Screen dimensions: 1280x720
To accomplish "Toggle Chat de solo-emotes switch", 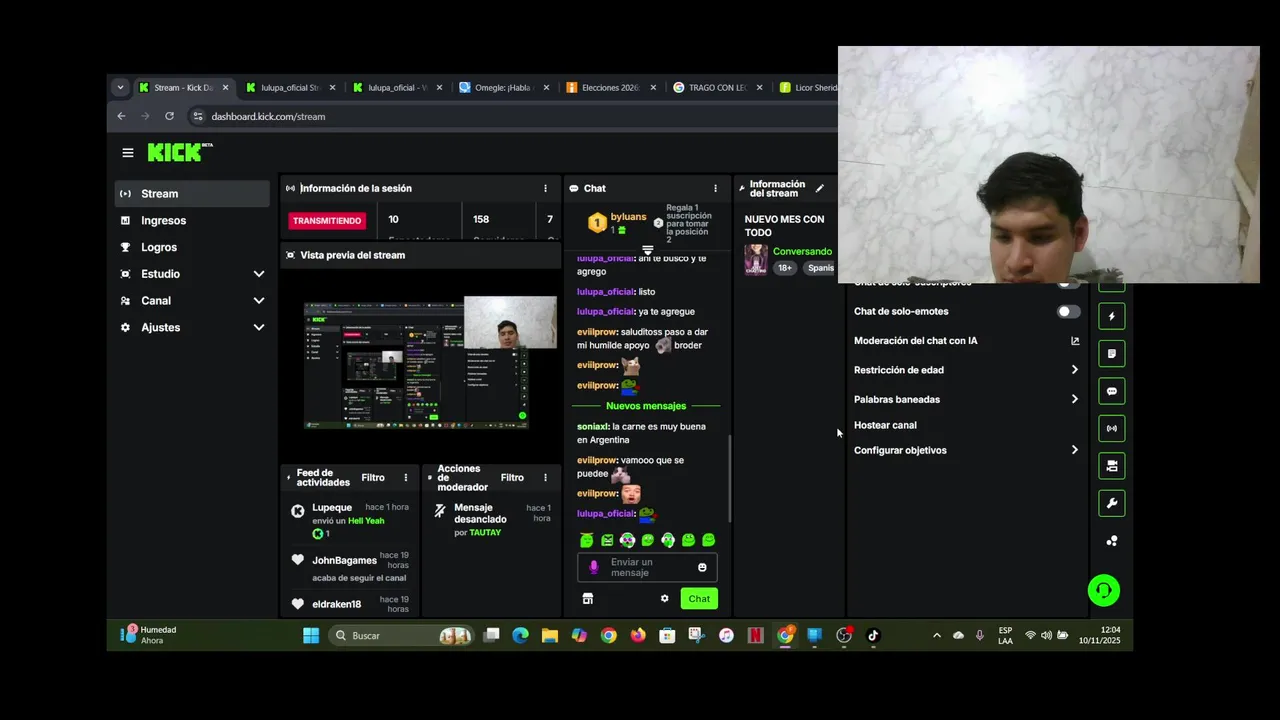I will [x=1069, y=312].
